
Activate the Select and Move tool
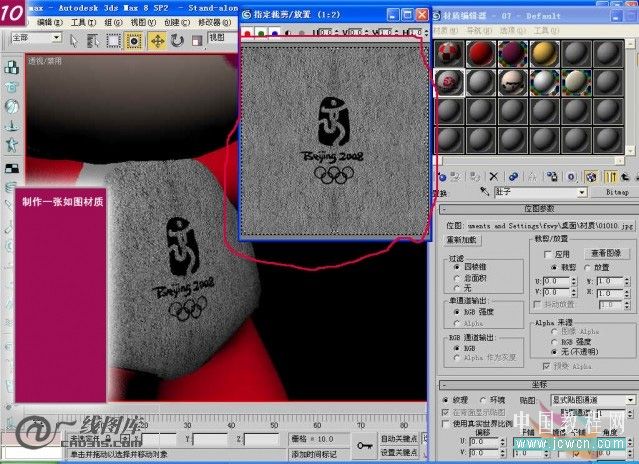click(157, 40)
